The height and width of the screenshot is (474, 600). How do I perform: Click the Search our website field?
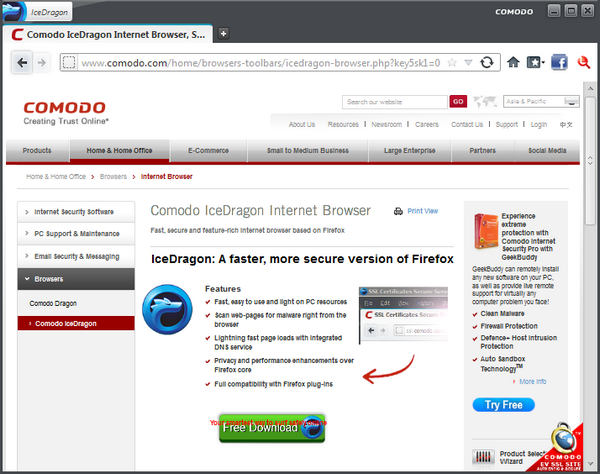394,101
